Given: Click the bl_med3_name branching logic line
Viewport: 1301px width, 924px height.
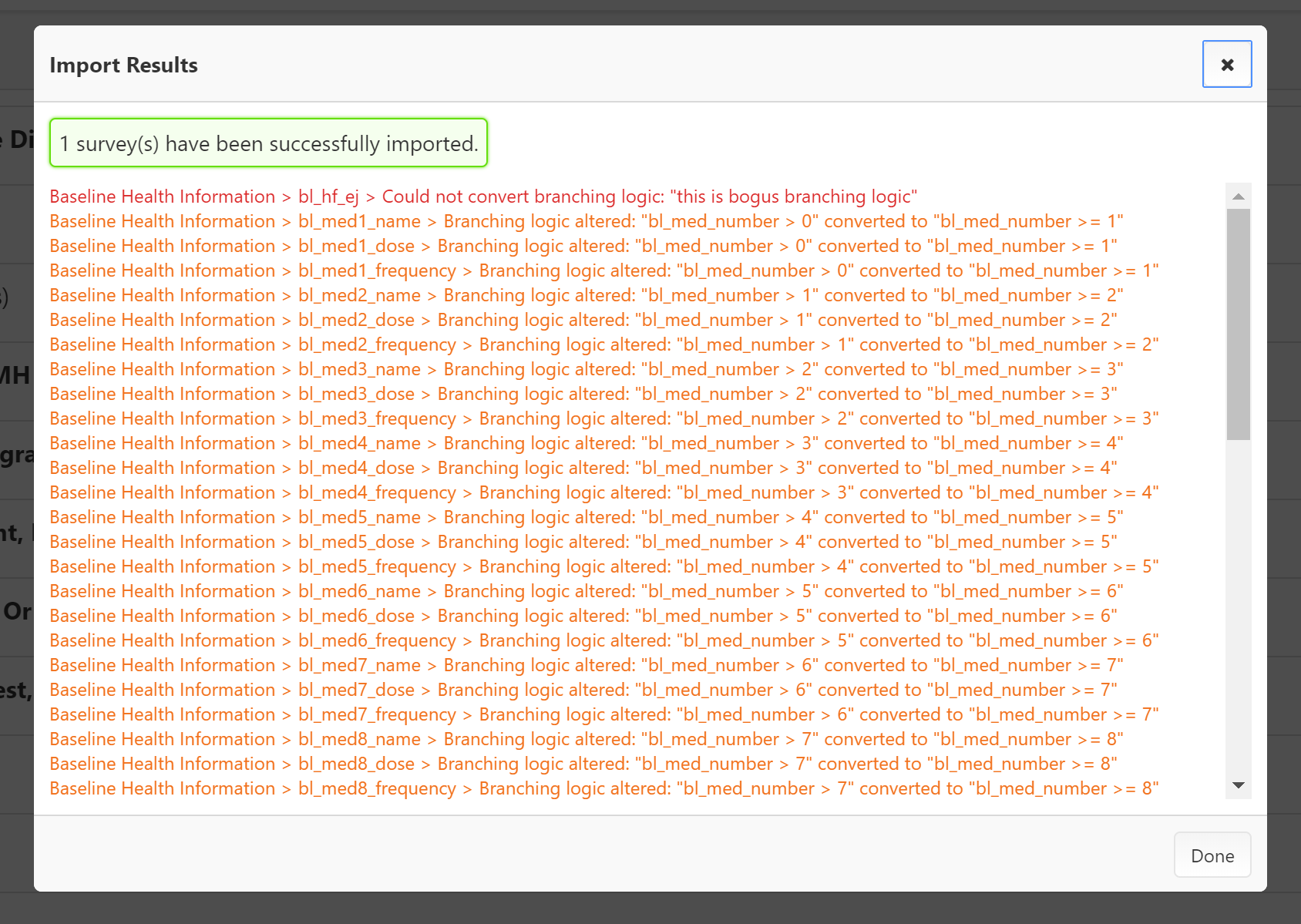Looking at the screenshot, I should click(586, 370).
